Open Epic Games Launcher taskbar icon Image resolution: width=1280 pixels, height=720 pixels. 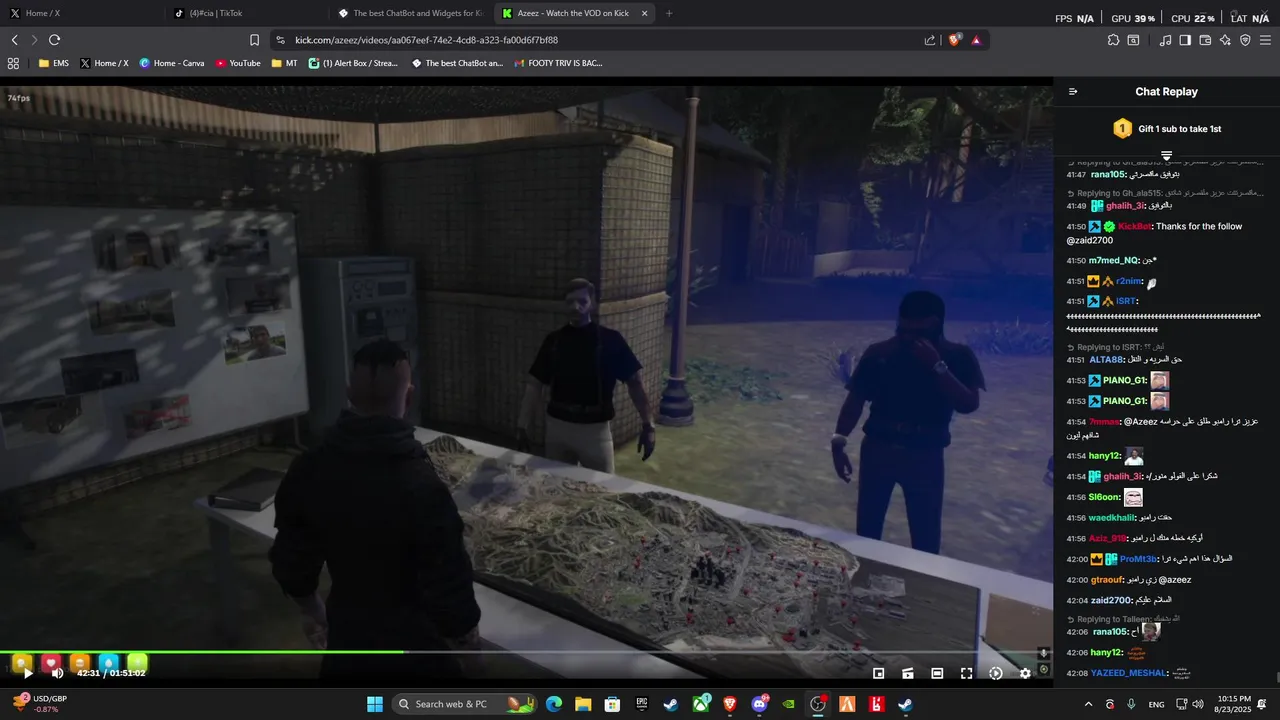[642, 704]
